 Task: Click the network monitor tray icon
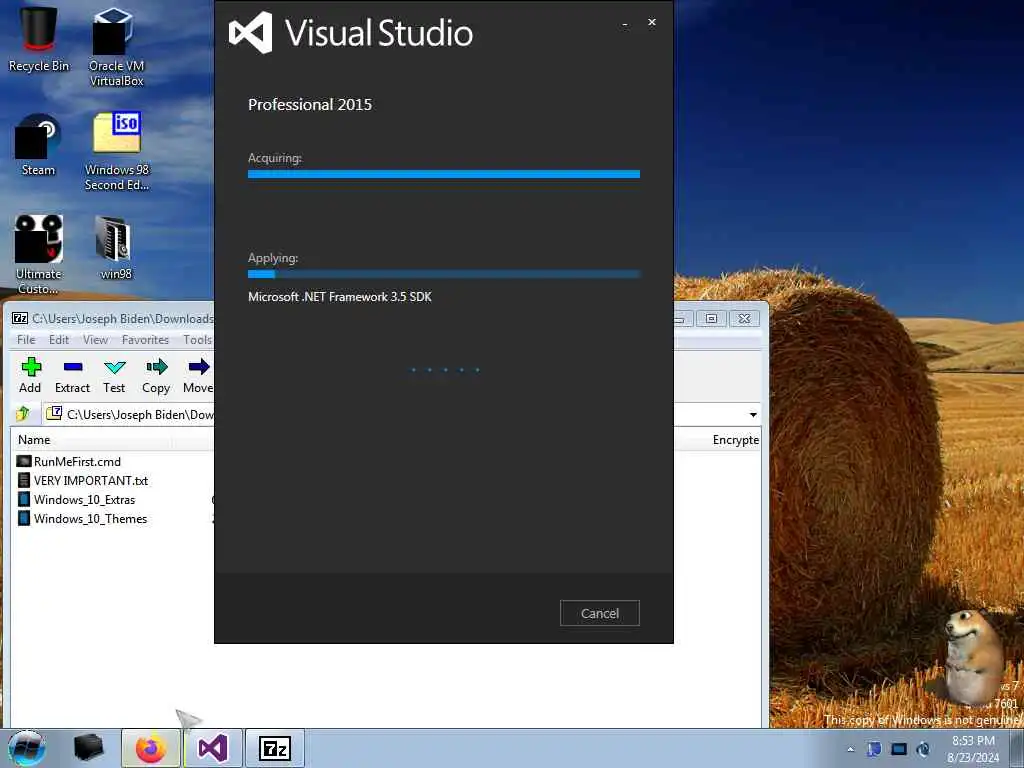click(899, 749)
